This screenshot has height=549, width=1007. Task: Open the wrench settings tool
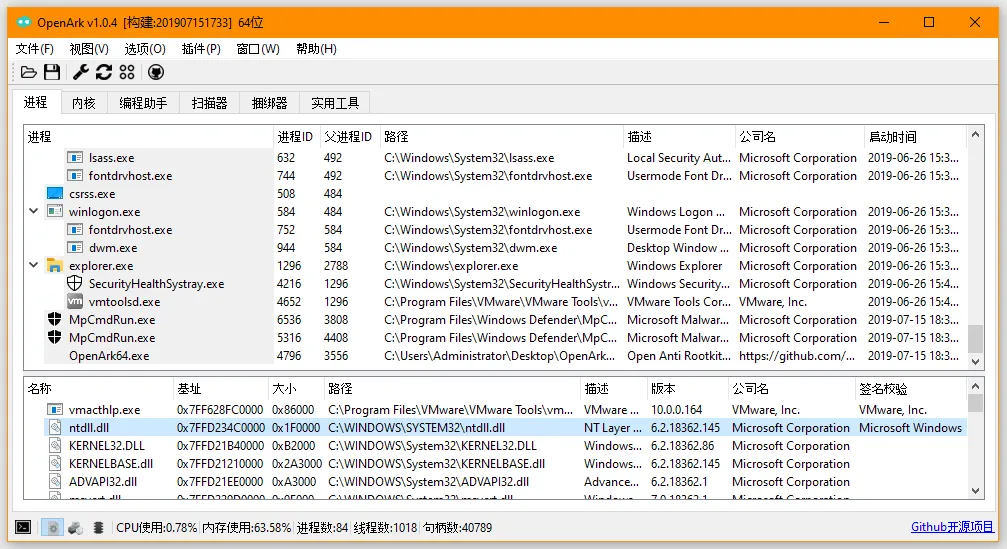82,72
